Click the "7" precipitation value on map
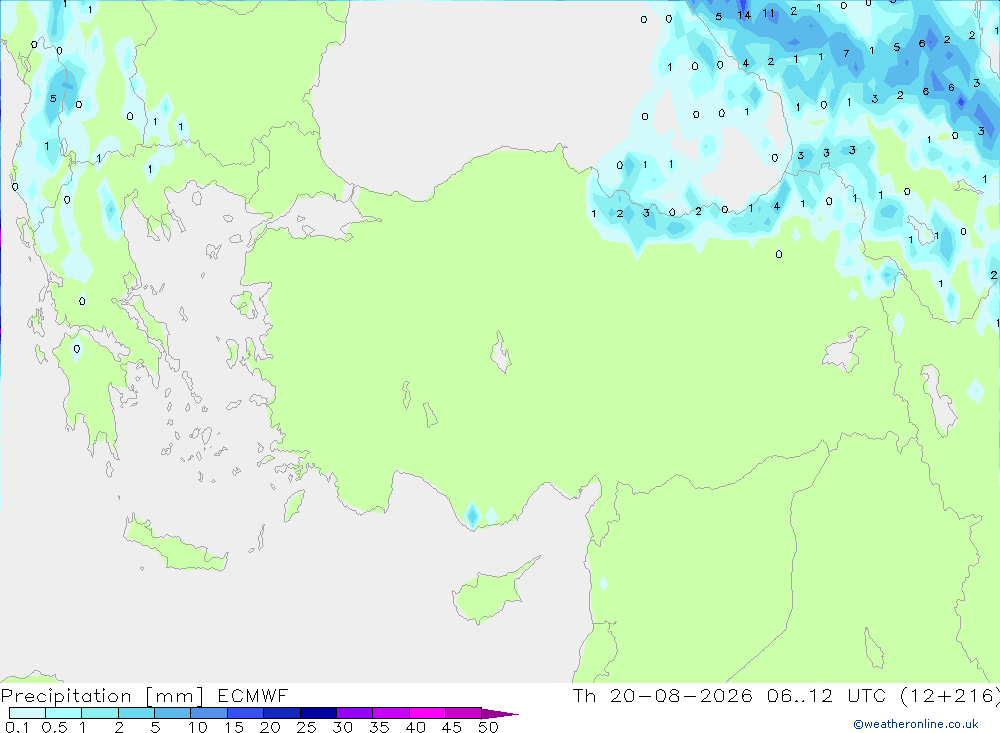The height and width of the screenshot is (733, 1000). point(846,54)
